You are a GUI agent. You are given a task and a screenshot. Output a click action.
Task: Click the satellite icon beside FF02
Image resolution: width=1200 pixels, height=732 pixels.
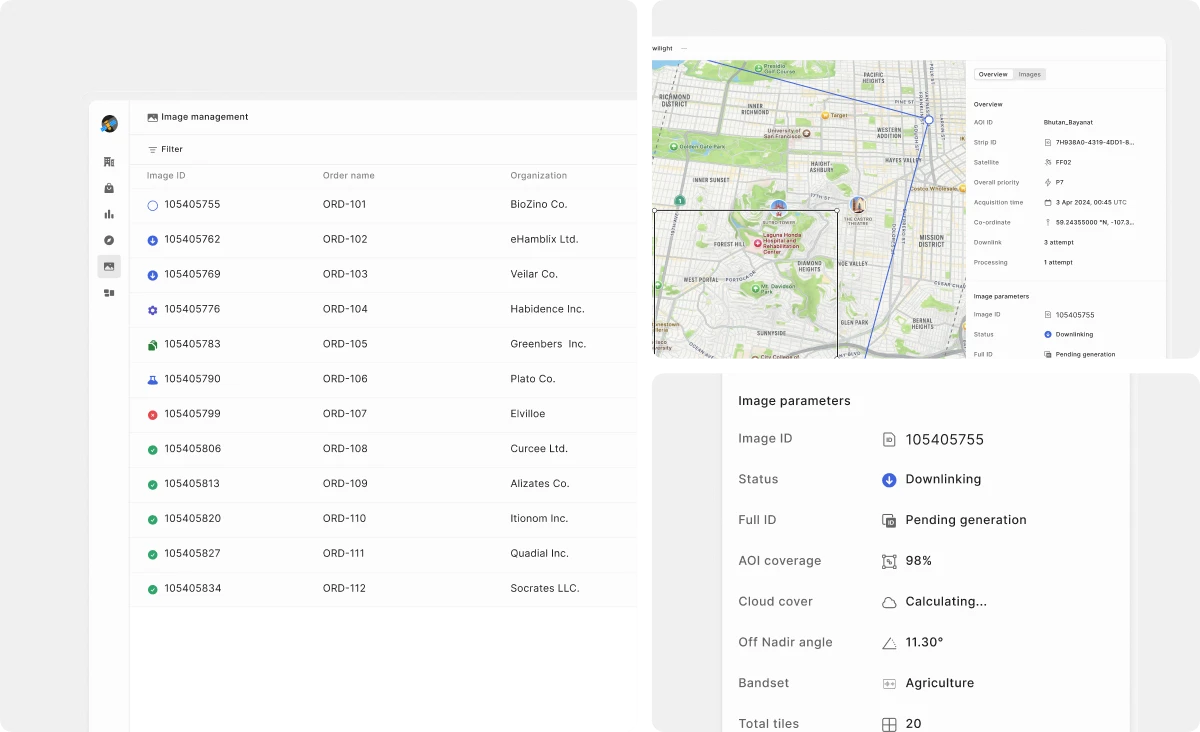coord(1048,162)
